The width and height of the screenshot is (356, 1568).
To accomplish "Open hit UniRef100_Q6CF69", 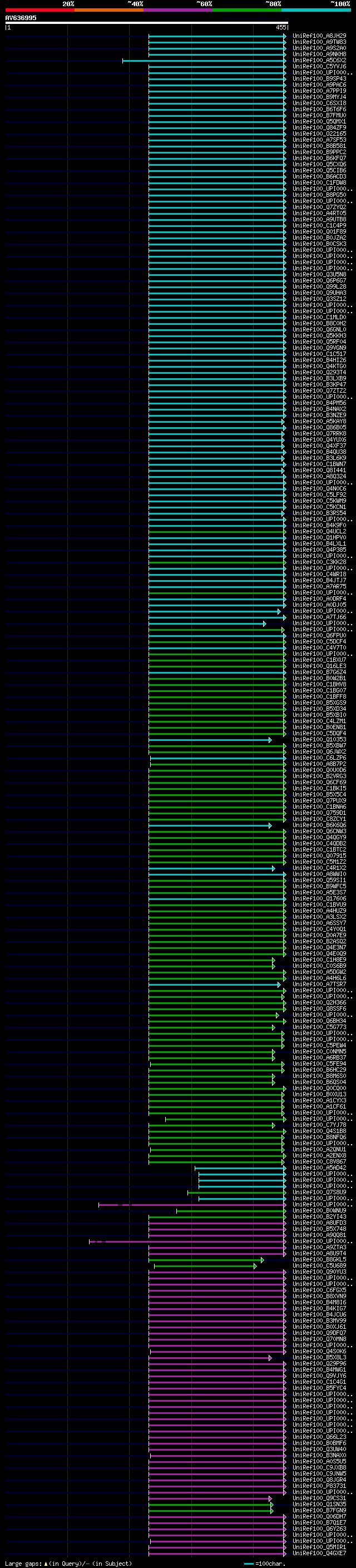I will click(319, 782).
